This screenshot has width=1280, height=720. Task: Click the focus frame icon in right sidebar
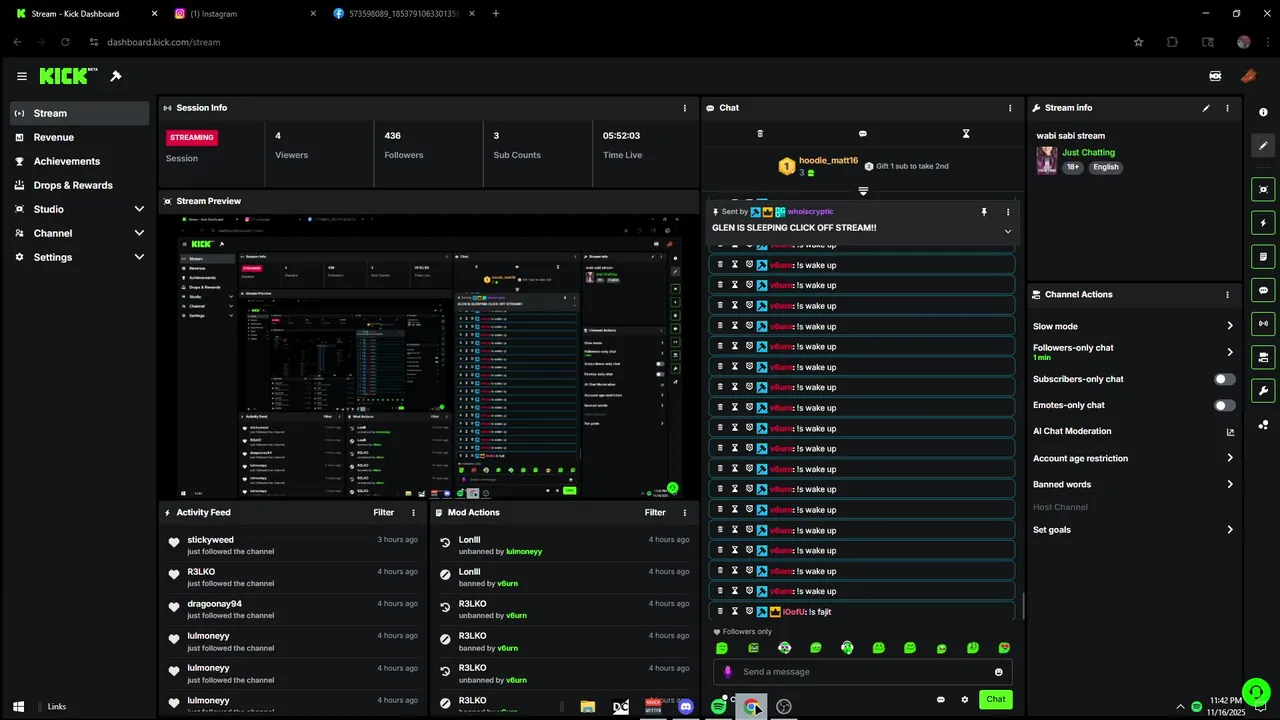click(1264, 189)
